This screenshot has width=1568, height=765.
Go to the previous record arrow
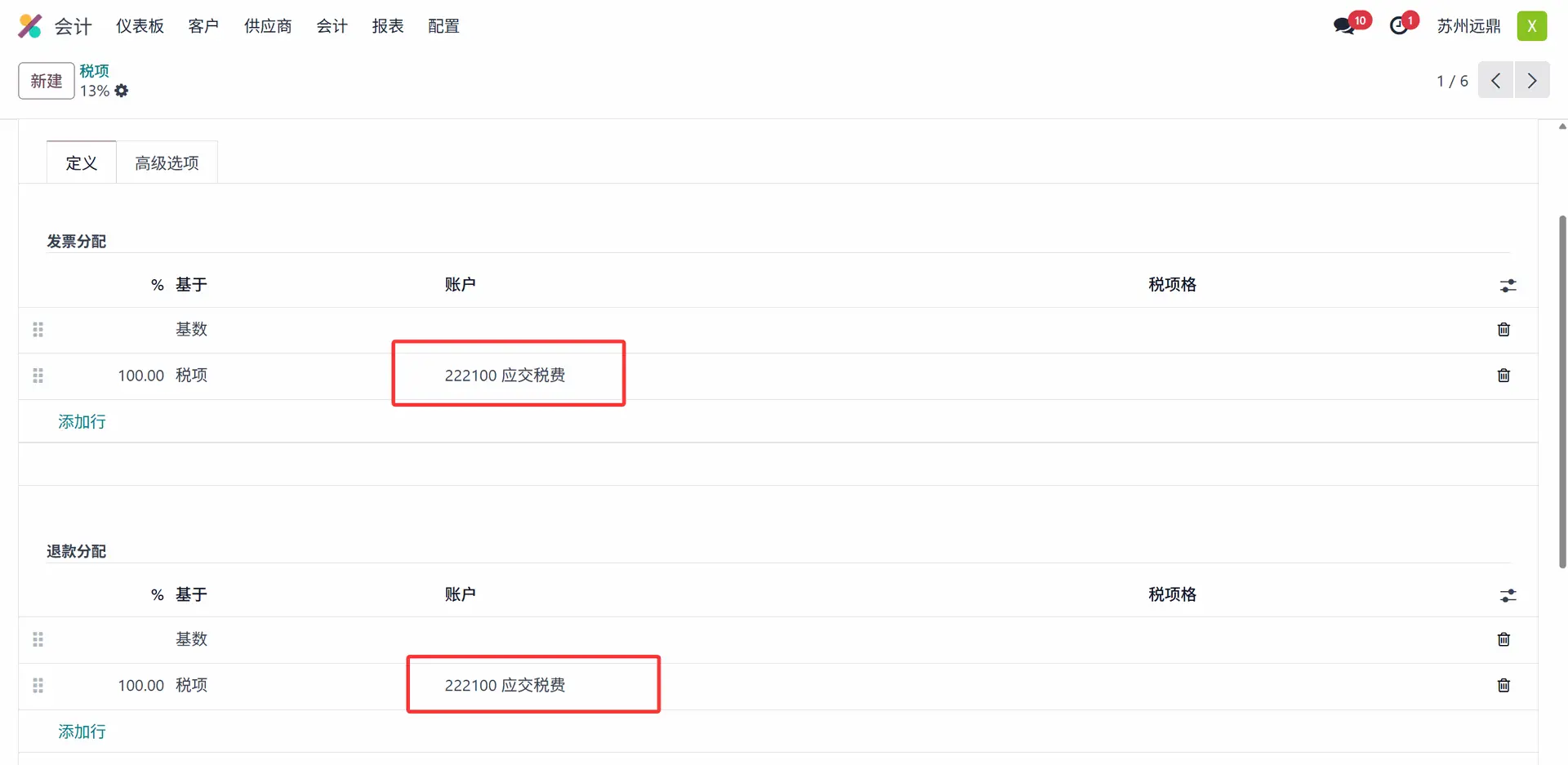1495,81
